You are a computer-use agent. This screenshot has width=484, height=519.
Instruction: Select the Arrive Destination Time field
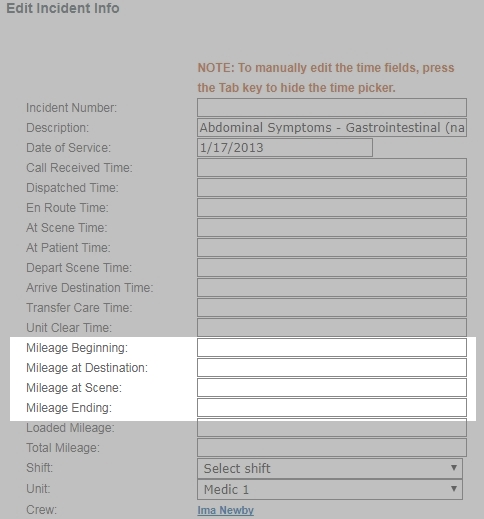point(332,287)
